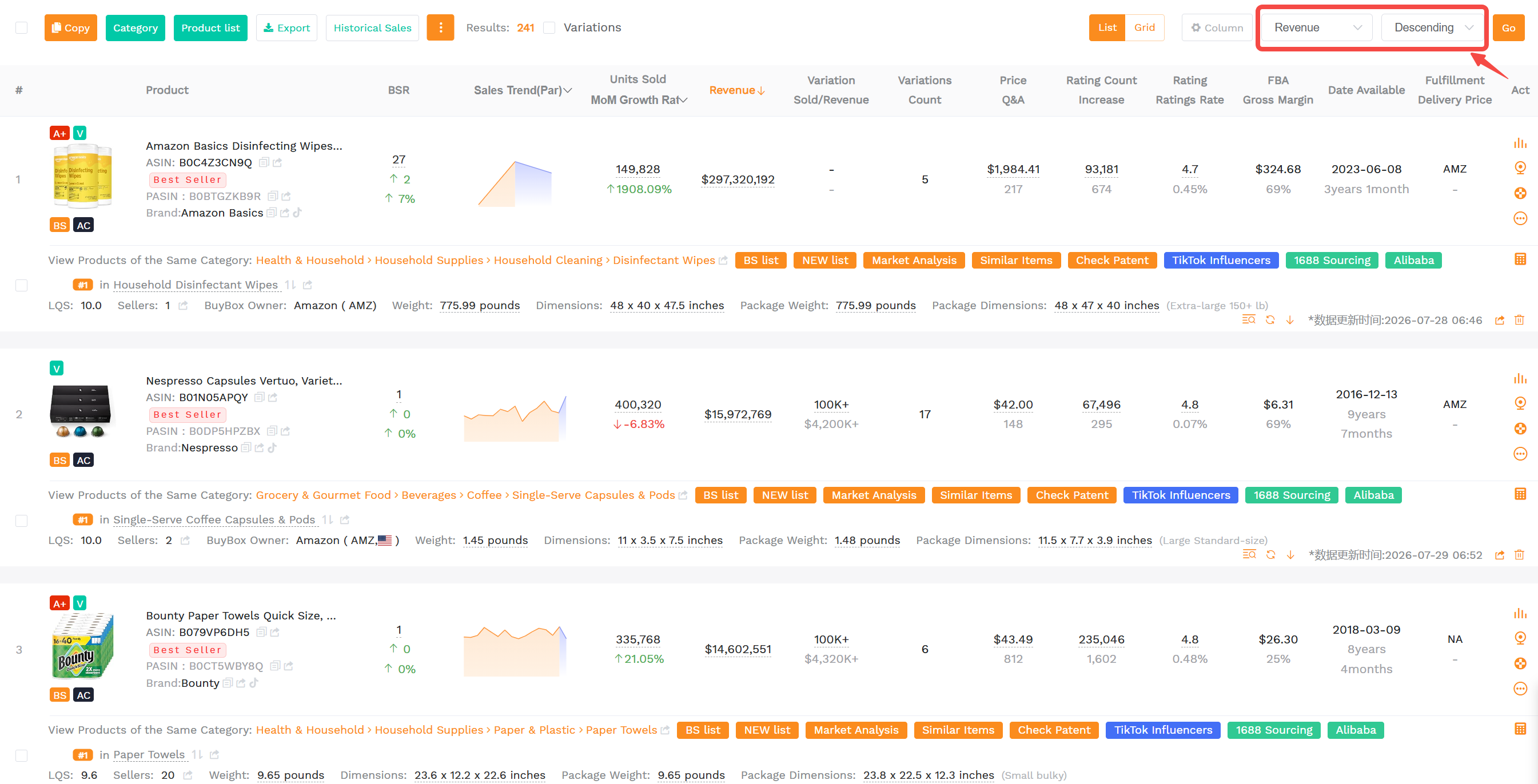Image resolution: width=1538 pixels, height=784 pixels.
Task: Open the Nespresso Capsules product thumbnail
Action: point(81,411)
